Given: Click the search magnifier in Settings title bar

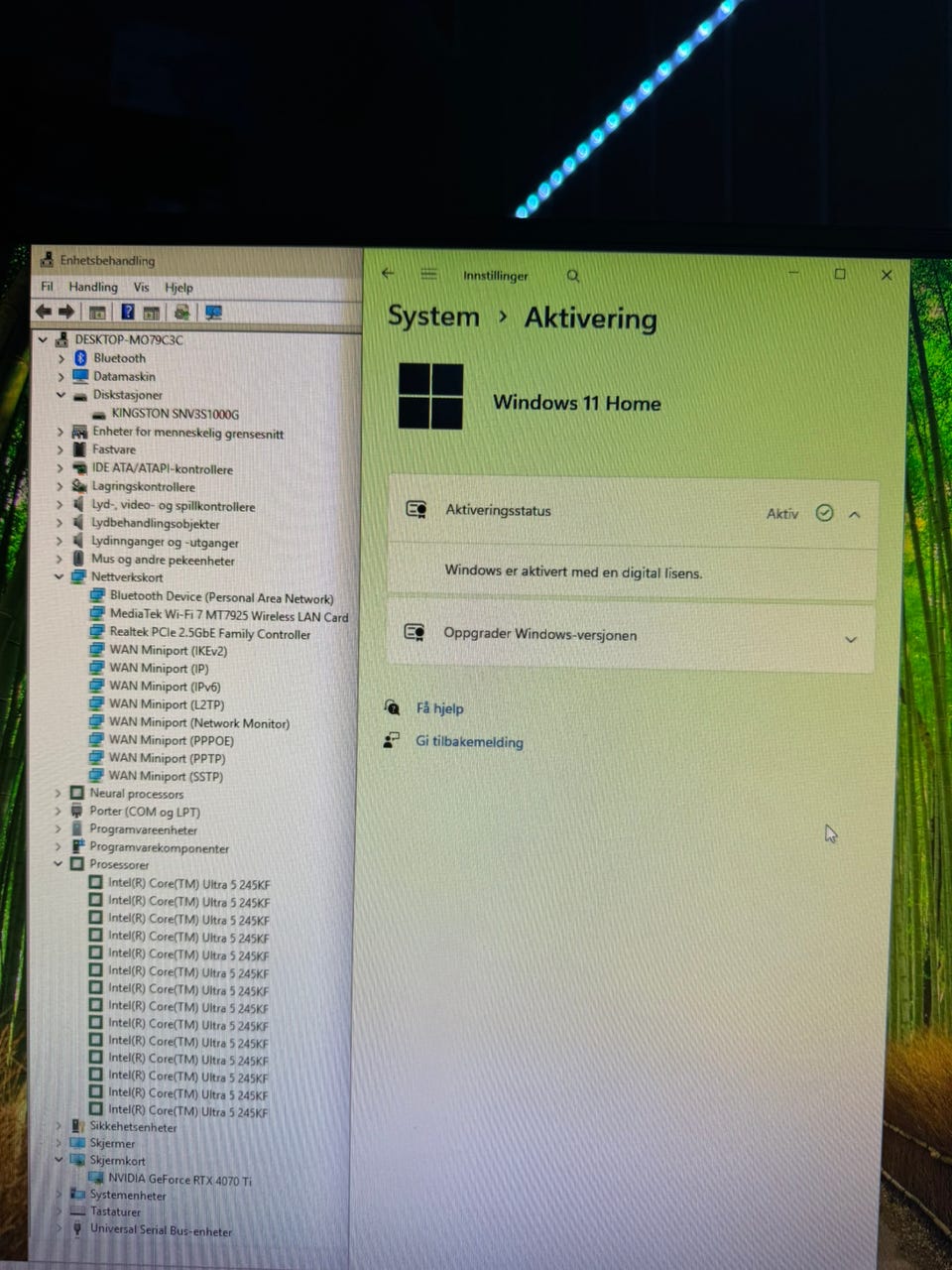Looking at the screenshot, I should [x=573, y=276].
